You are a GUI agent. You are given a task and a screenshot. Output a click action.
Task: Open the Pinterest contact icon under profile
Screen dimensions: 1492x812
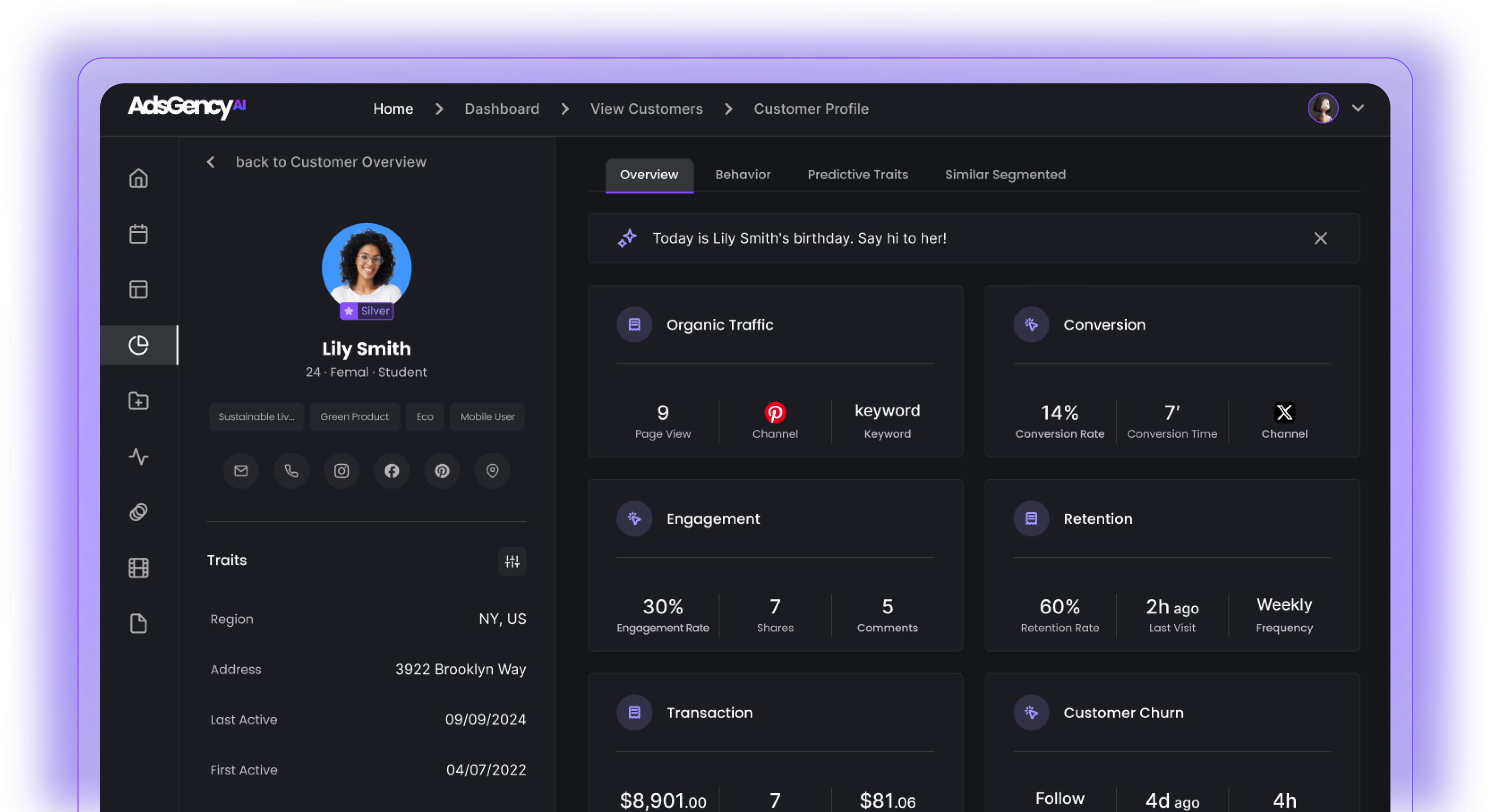(x=442, y=471)
